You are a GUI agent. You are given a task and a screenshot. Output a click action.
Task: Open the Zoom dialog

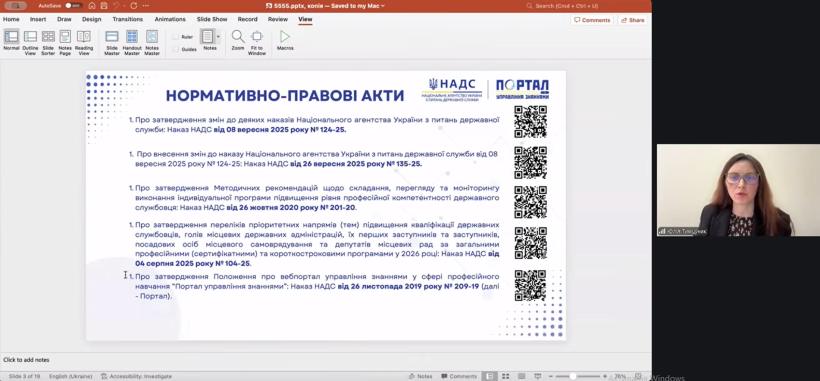(238, 40)
